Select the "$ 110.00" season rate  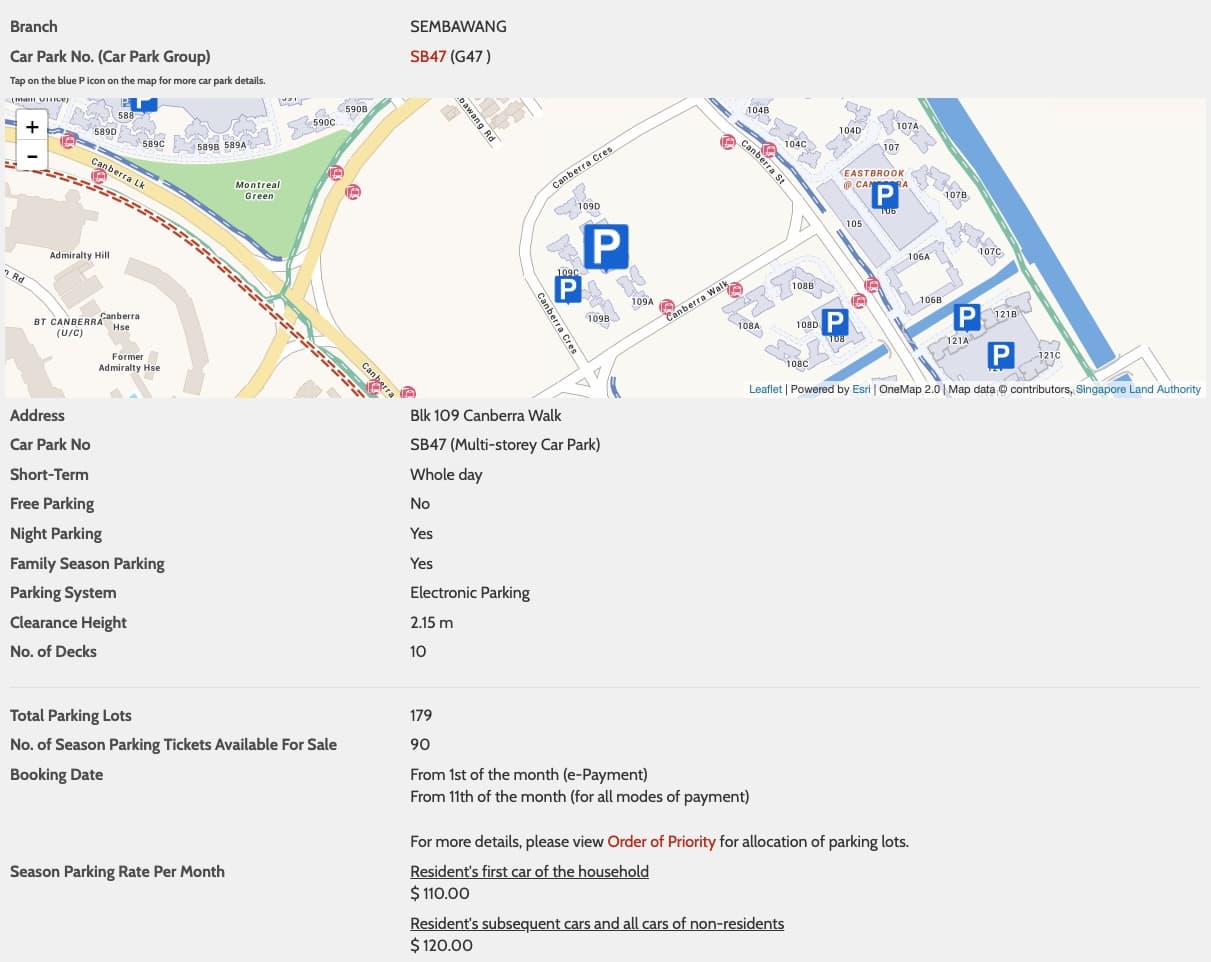440,893
